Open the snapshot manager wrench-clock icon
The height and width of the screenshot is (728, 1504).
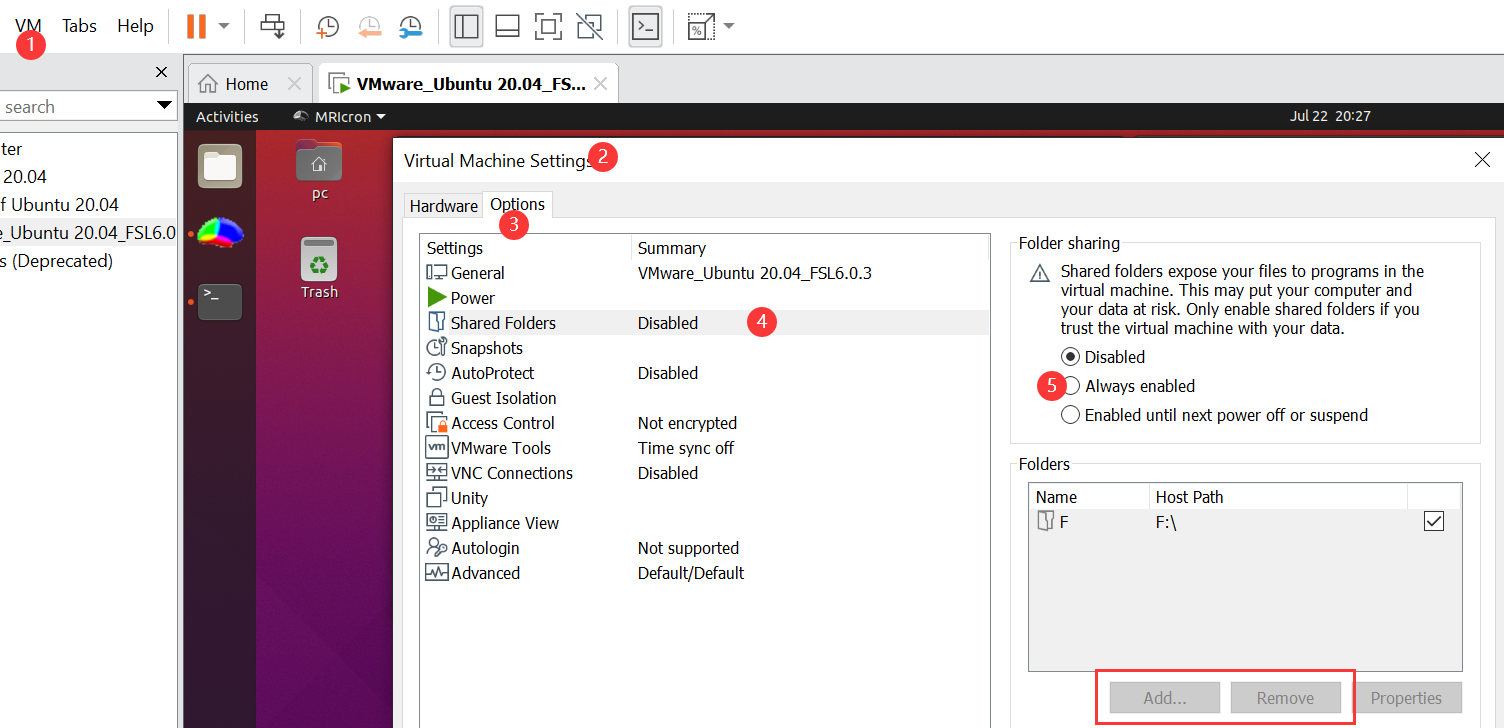point(410,27)
